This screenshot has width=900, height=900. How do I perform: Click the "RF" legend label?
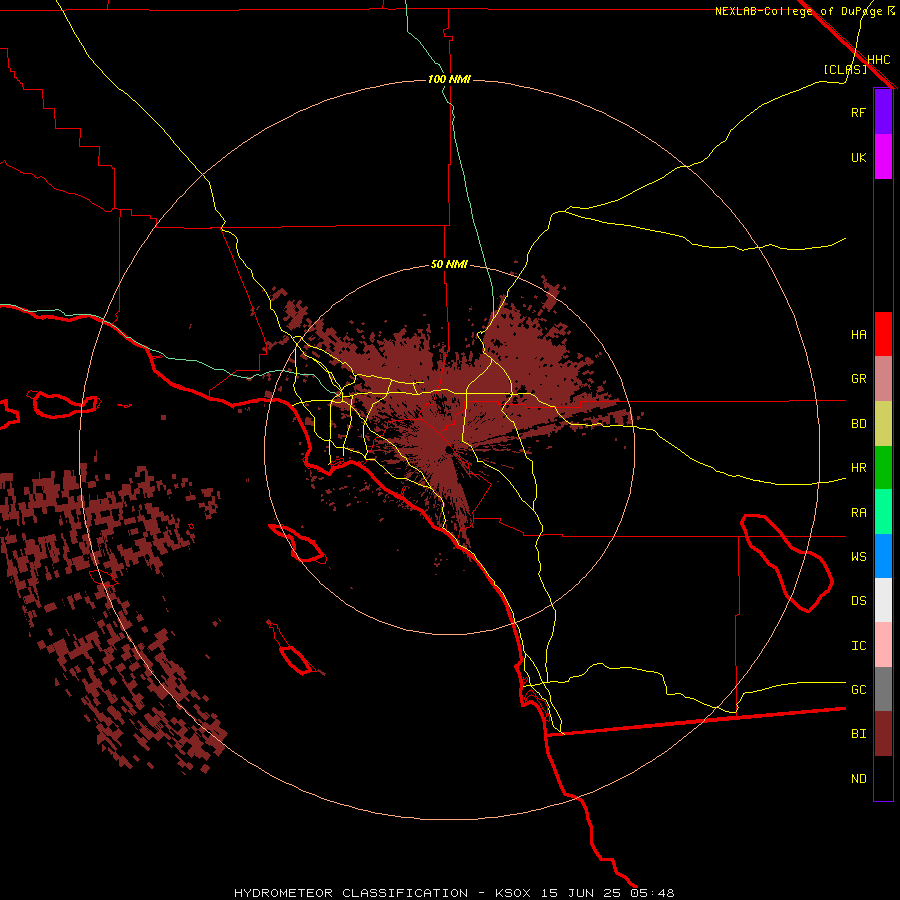click(x=858, y=112)
